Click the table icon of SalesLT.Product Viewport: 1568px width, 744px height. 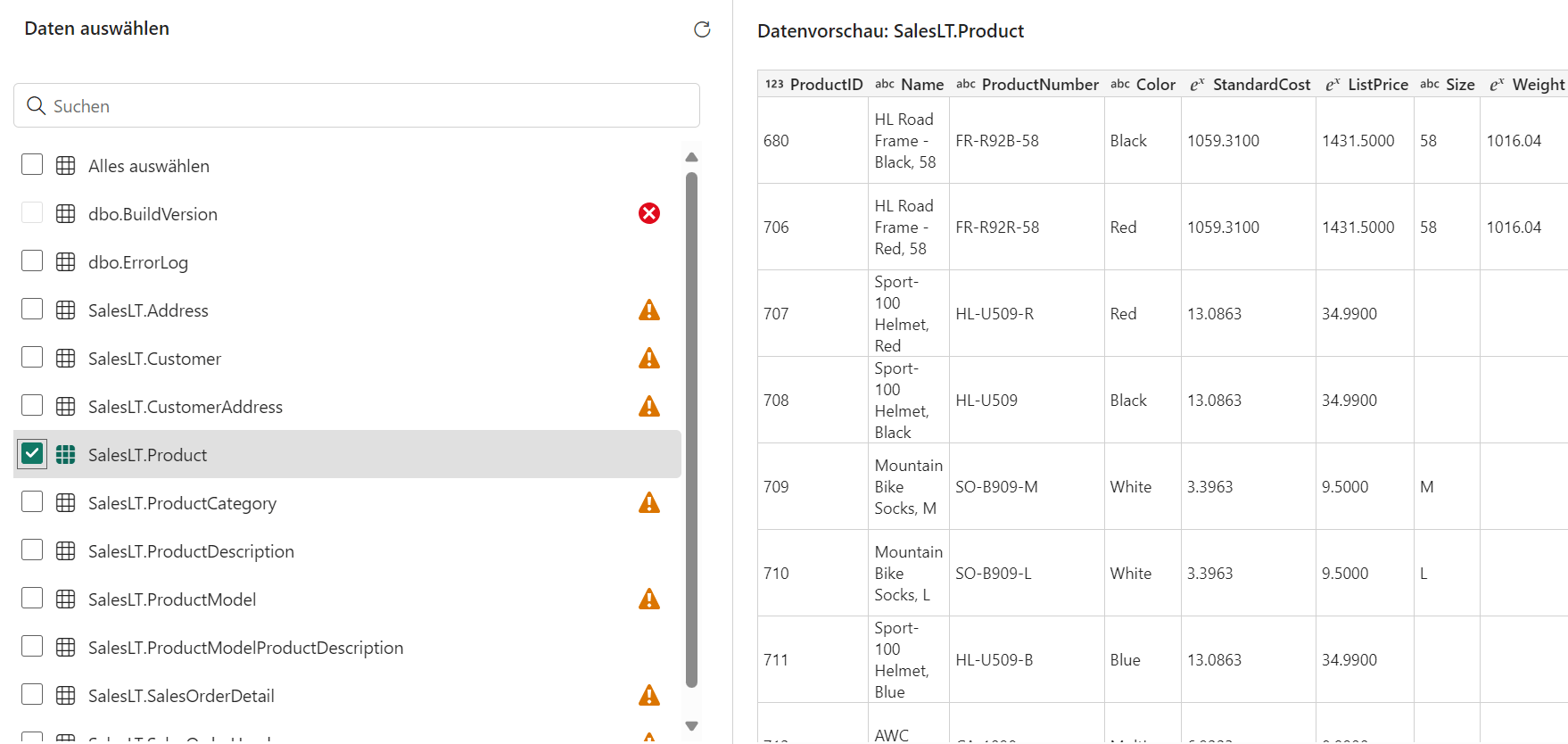pos(65,454)
